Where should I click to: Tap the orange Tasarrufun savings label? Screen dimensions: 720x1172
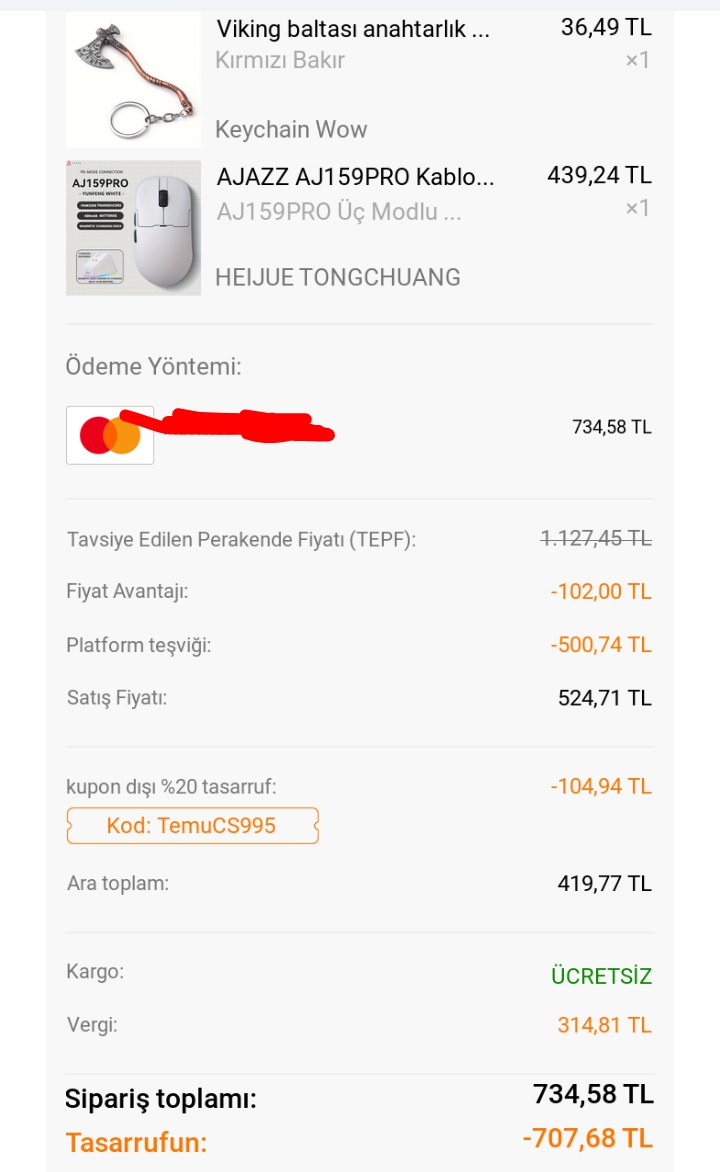[137, 1142]
